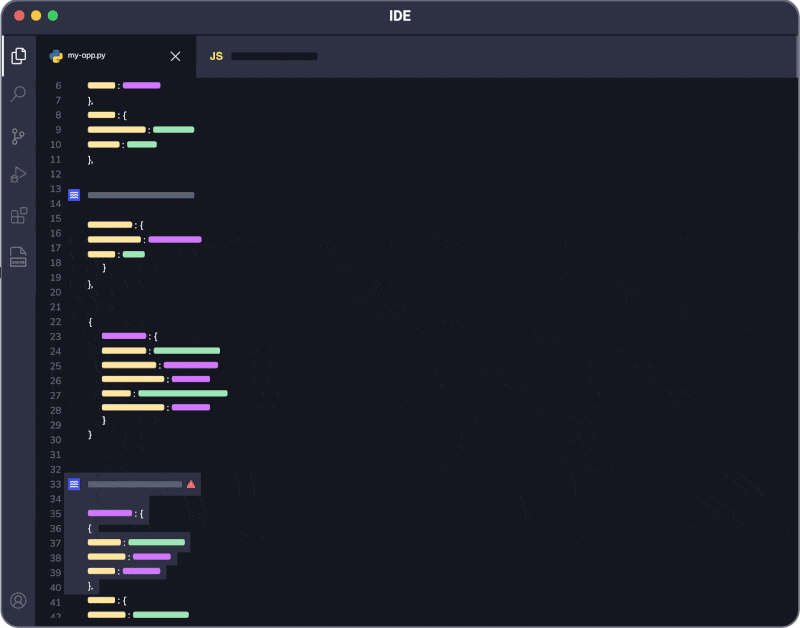Open the account avatar icon
This screenshot has height=628, width=800.
click(x=18, y=600)
